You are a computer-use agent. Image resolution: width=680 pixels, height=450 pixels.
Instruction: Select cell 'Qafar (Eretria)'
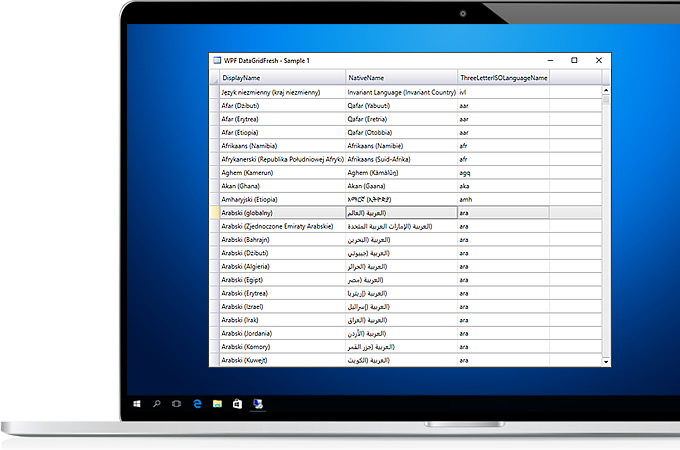coord(402,119)
